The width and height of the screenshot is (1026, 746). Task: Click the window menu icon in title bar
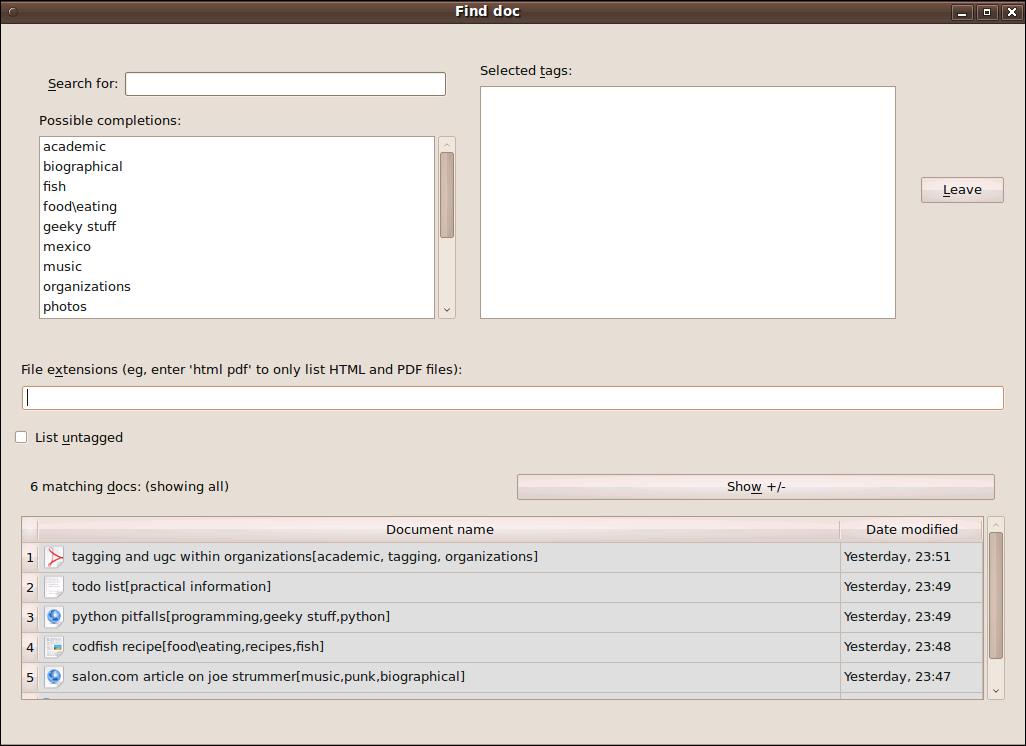[12, 12]
